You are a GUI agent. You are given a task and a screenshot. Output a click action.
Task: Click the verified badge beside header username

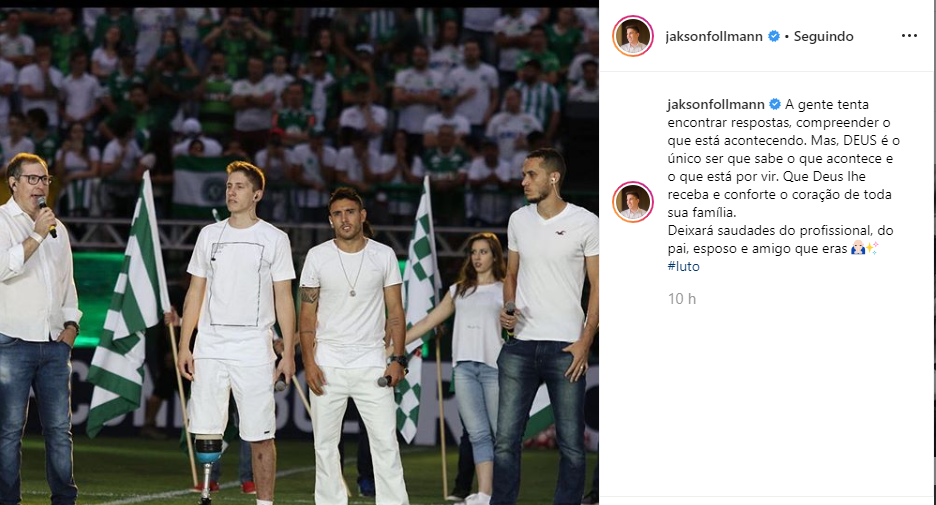[774, 36]
